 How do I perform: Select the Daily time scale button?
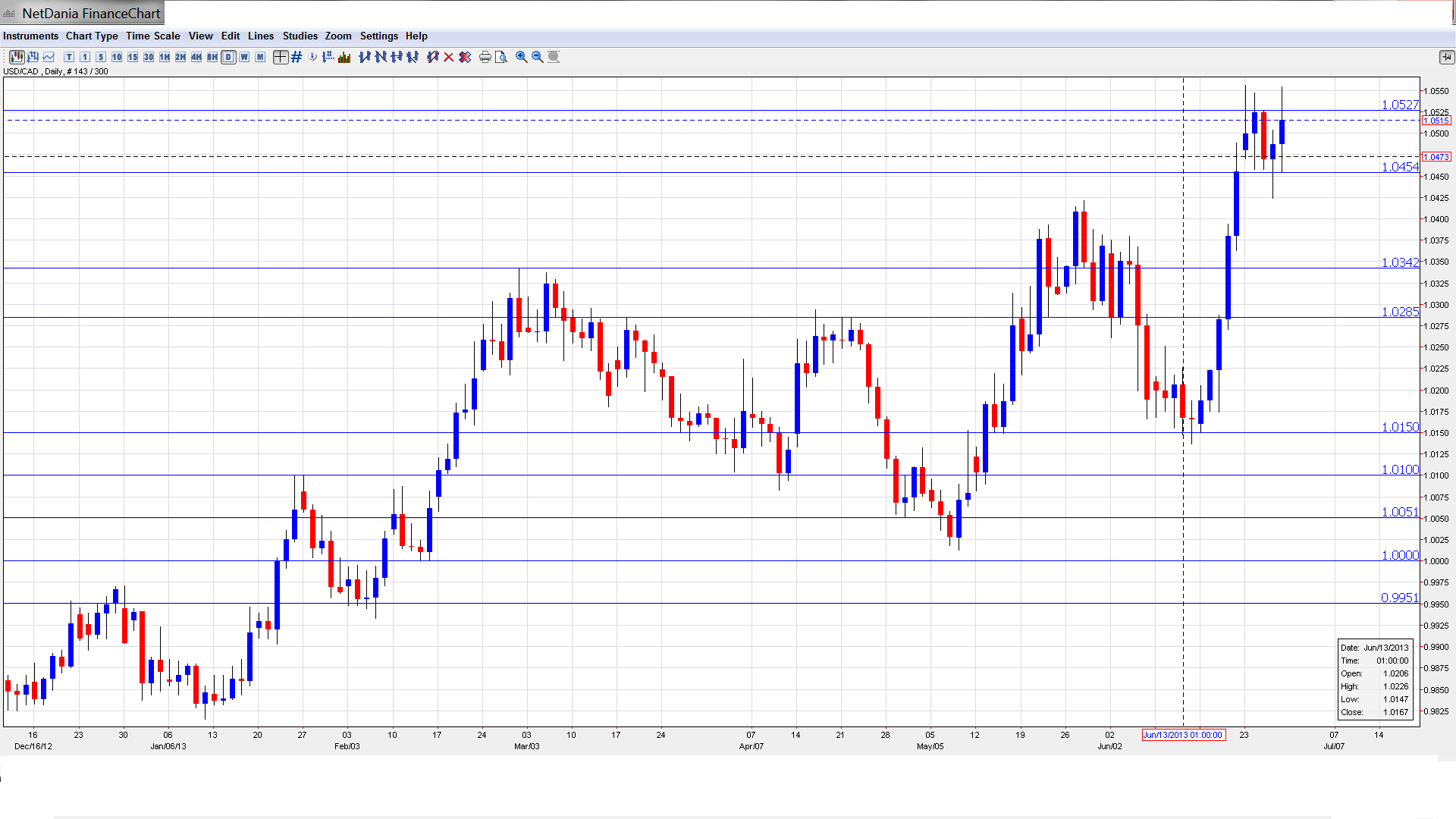(228, 57)
